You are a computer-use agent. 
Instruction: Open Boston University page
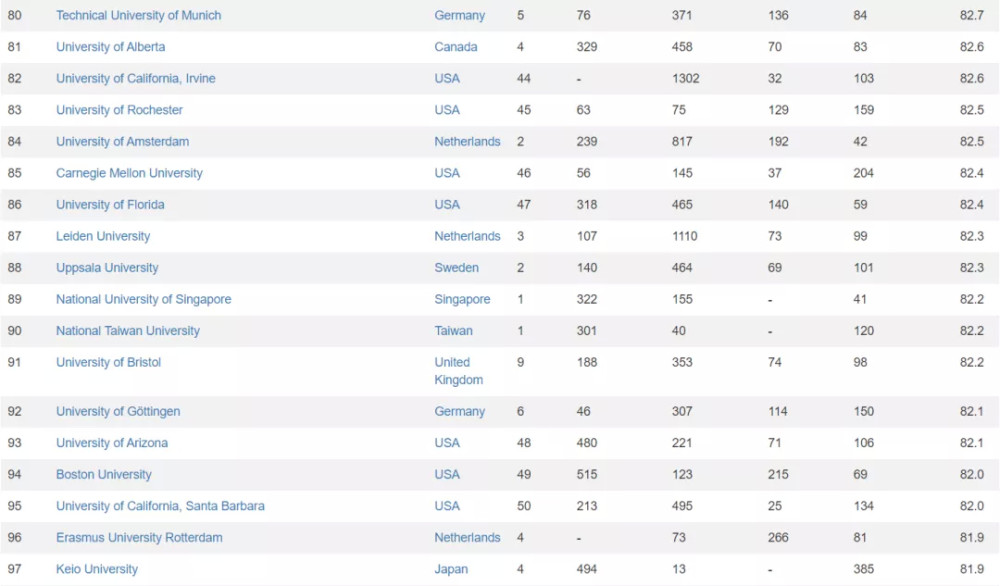(104, 474)
